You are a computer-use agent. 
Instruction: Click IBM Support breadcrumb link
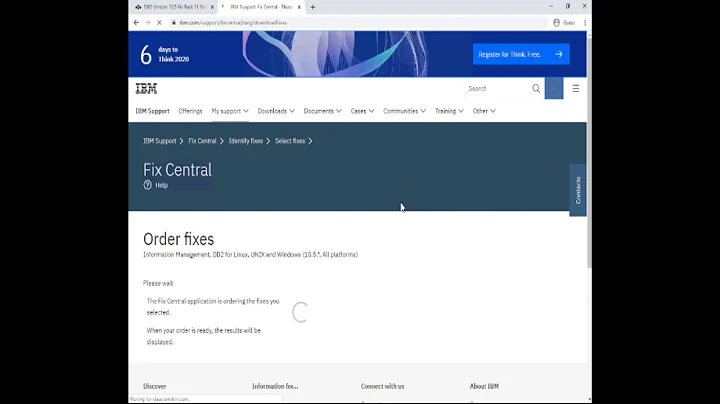pos(159,141)
